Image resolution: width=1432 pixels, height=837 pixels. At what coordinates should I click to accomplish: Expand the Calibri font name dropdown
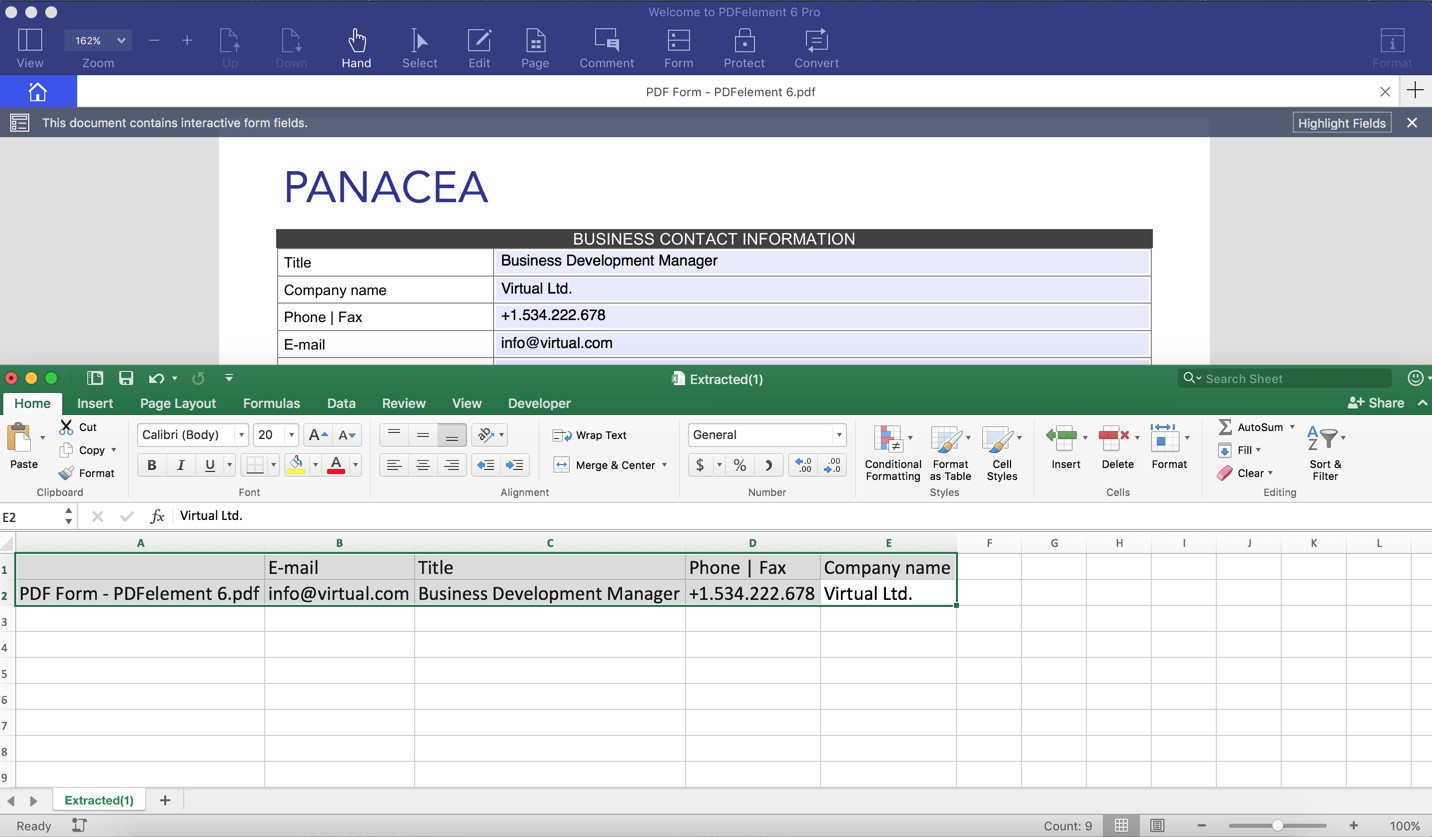tap(241, 435)
